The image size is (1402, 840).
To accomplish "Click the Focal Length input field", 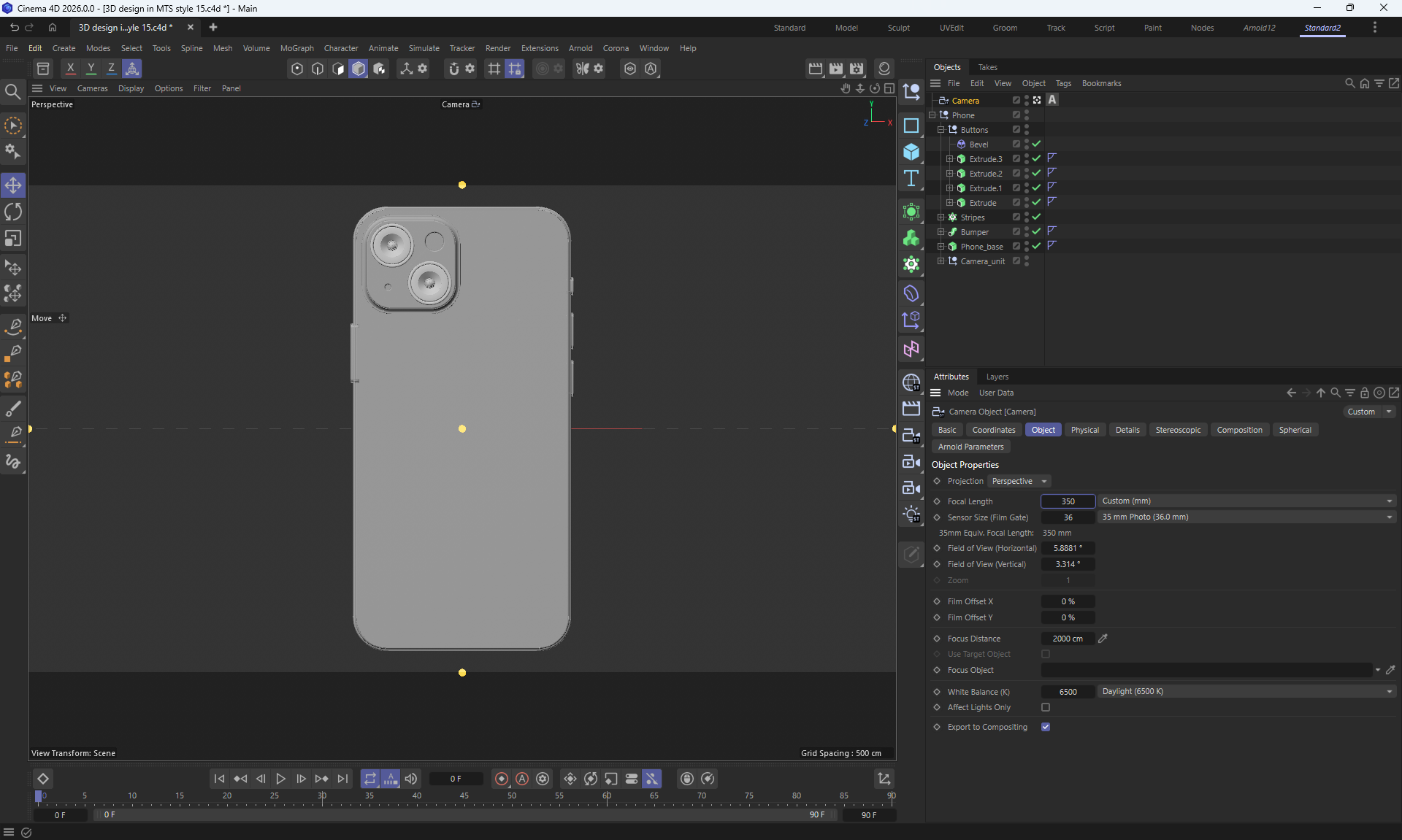I will [1068, 501].
